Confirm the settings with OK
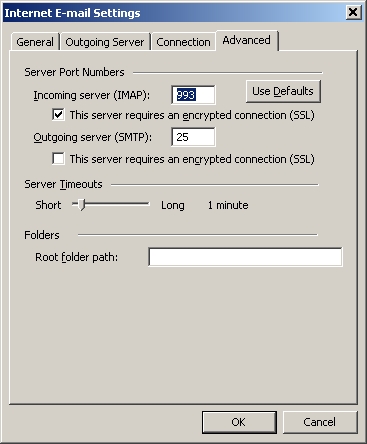 [239, 422]
